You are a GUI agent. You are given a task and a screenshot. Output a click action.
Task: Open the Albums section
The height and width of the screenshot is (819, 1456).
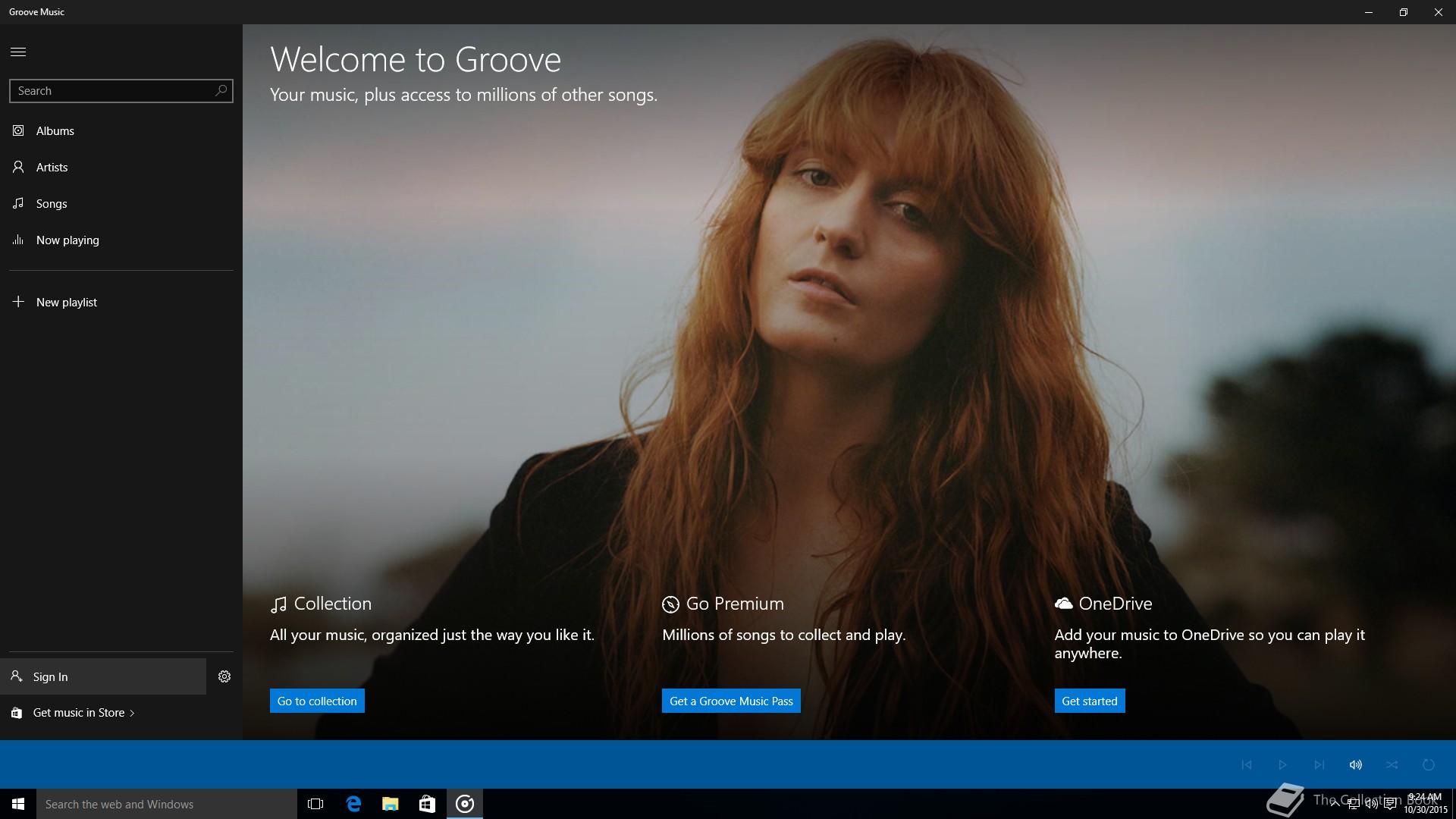tap(121, 130)
